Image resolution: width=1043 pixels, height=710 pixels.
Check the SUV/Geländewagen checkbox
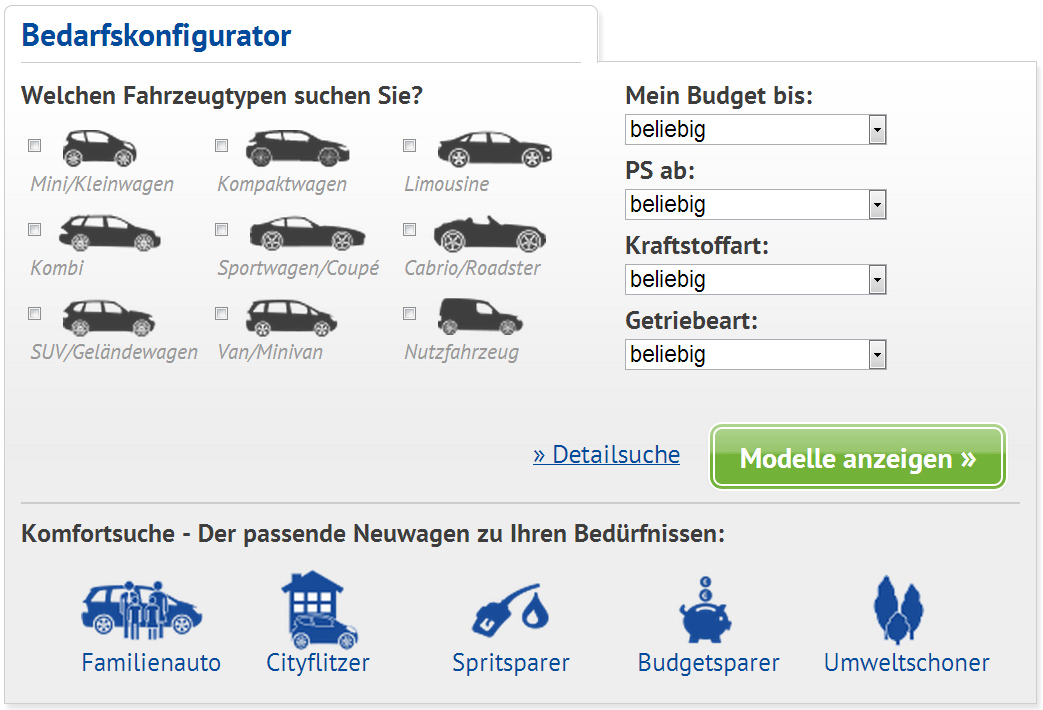[x=35, y=314]
